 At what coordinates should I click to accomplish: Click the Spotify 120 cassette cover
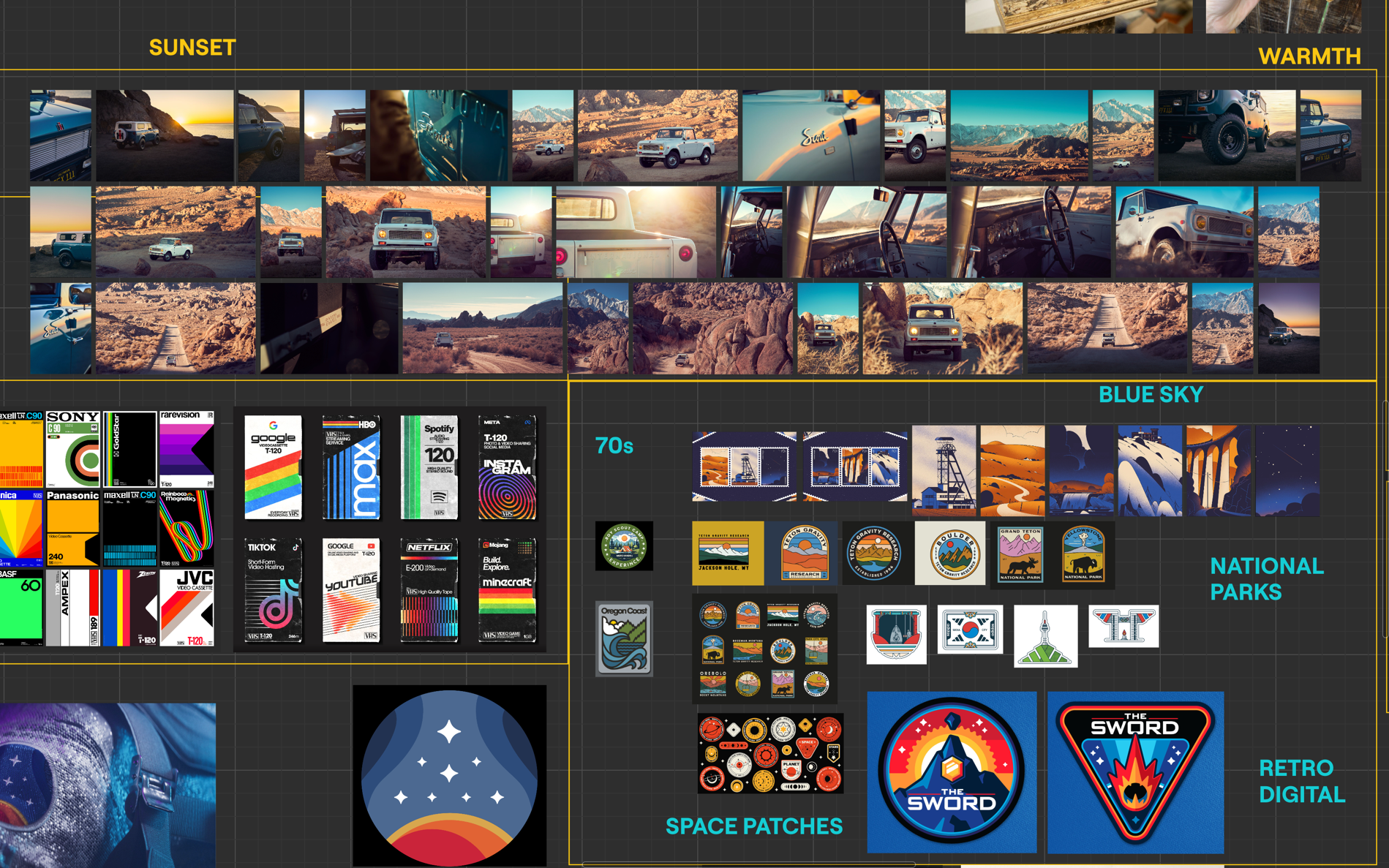(x=429, y=467)
